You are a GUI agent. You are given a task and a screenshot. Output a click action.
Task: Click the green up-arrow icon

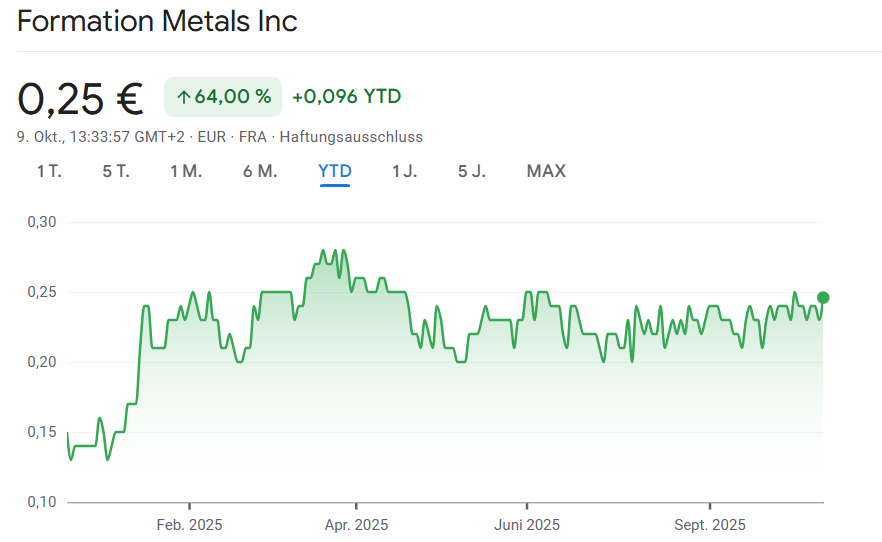[x=182, y=97]
